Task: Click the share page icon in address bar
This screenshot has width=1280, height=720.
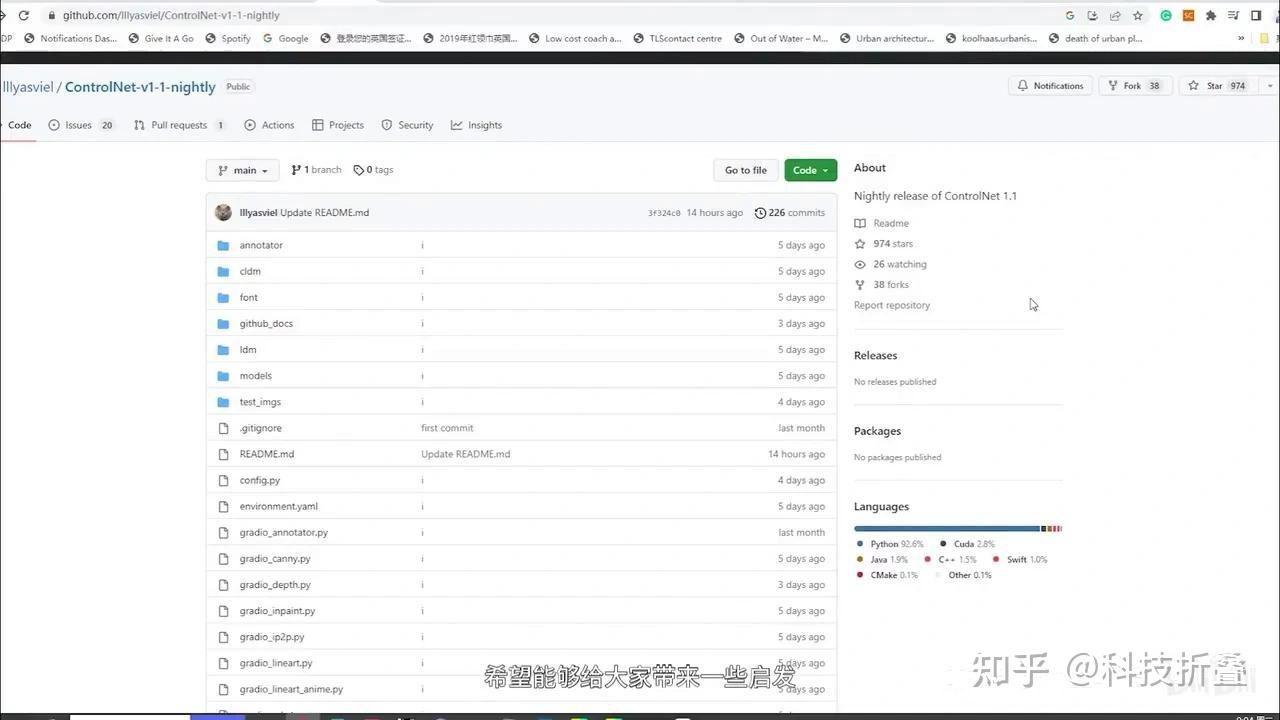Action: coord(1115,15)
